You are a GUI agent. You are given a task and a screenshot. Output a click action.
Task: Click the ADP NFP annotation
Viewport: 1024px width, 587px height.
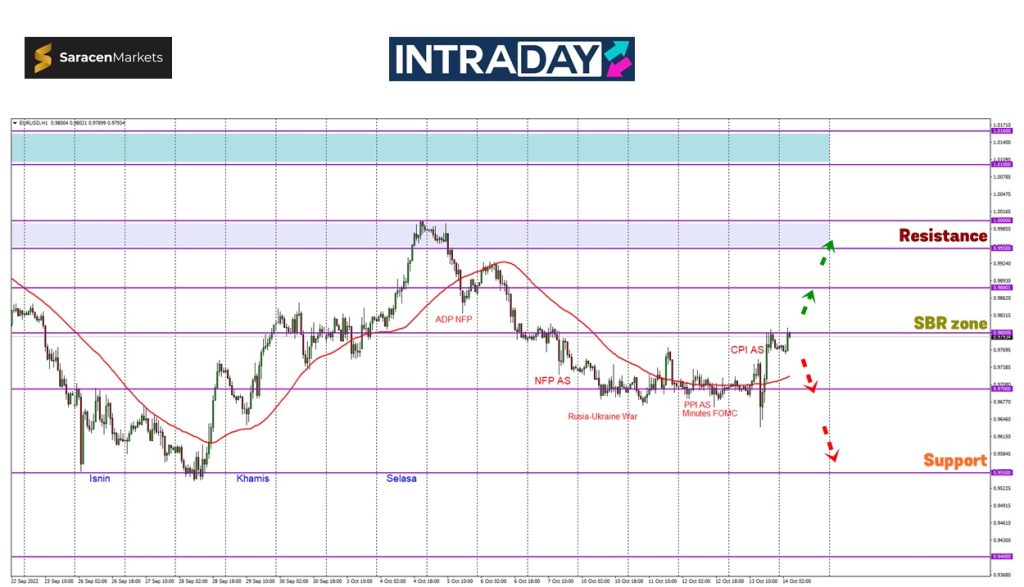click(x=453, y=320)
